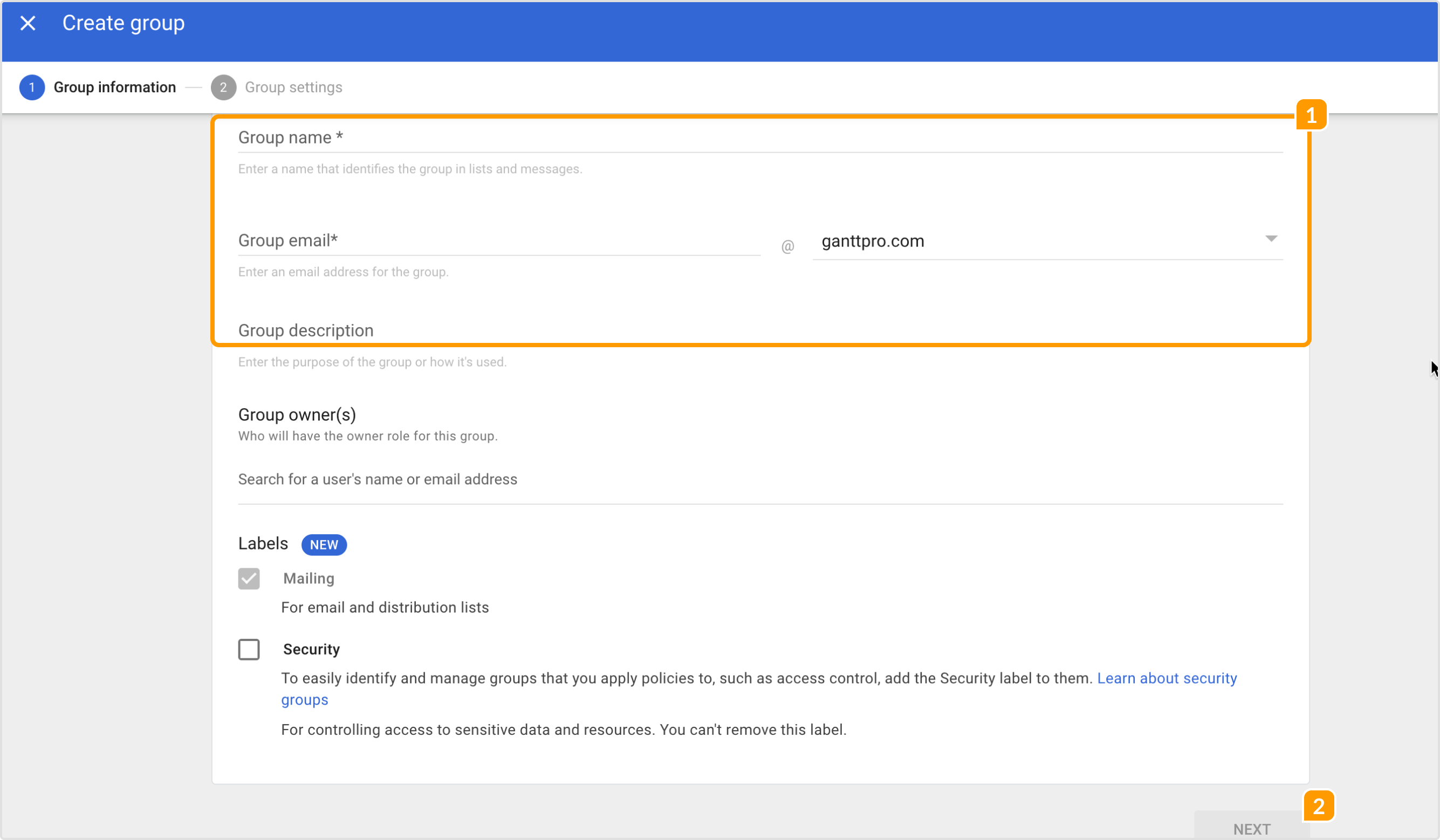
Task: Click 'For email and distribution lists' text
Action: [x=385, y=608]
